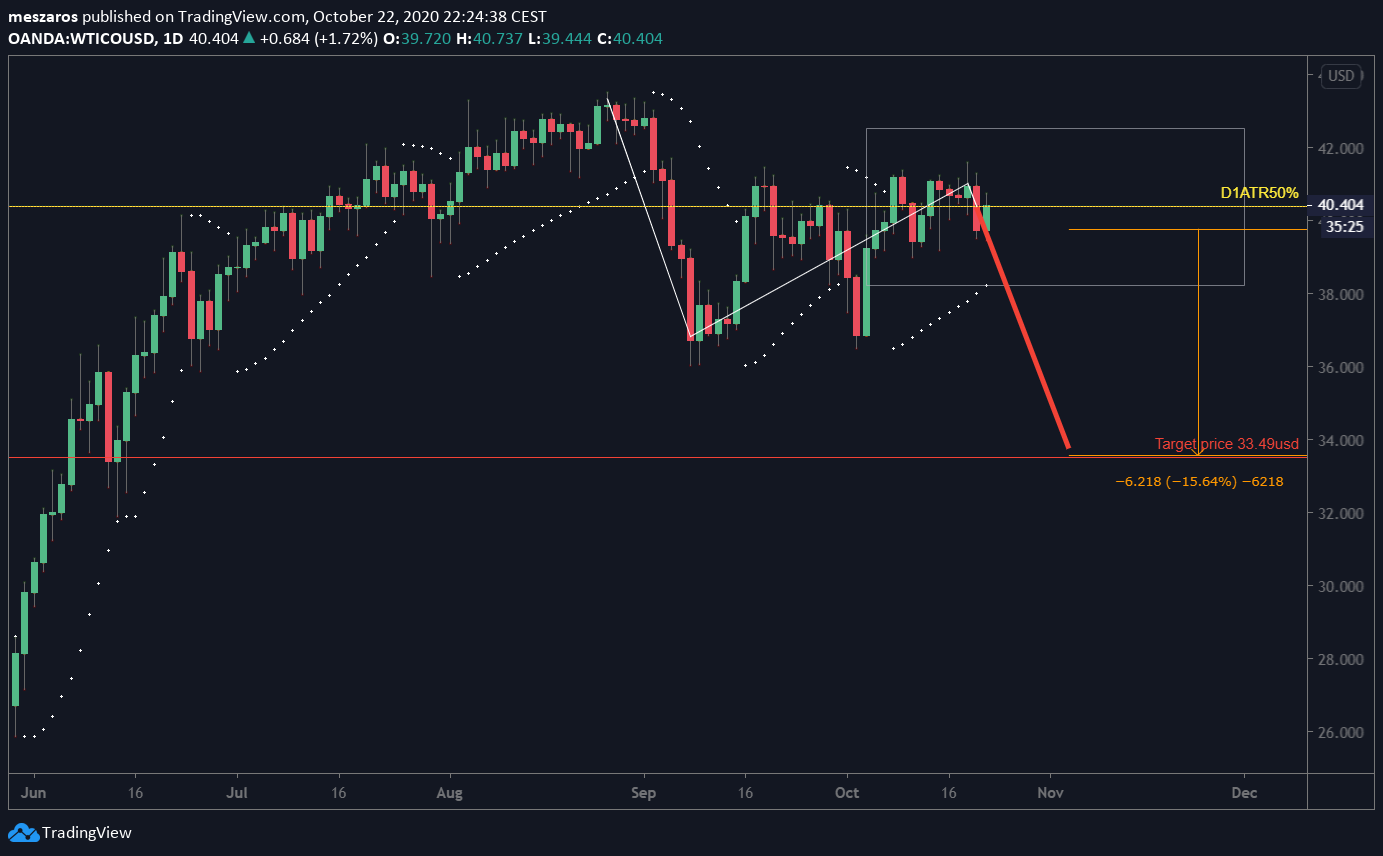Click the low value L:39.444
This screenshot has width=1383, height=856.
(x=558, y=38)
